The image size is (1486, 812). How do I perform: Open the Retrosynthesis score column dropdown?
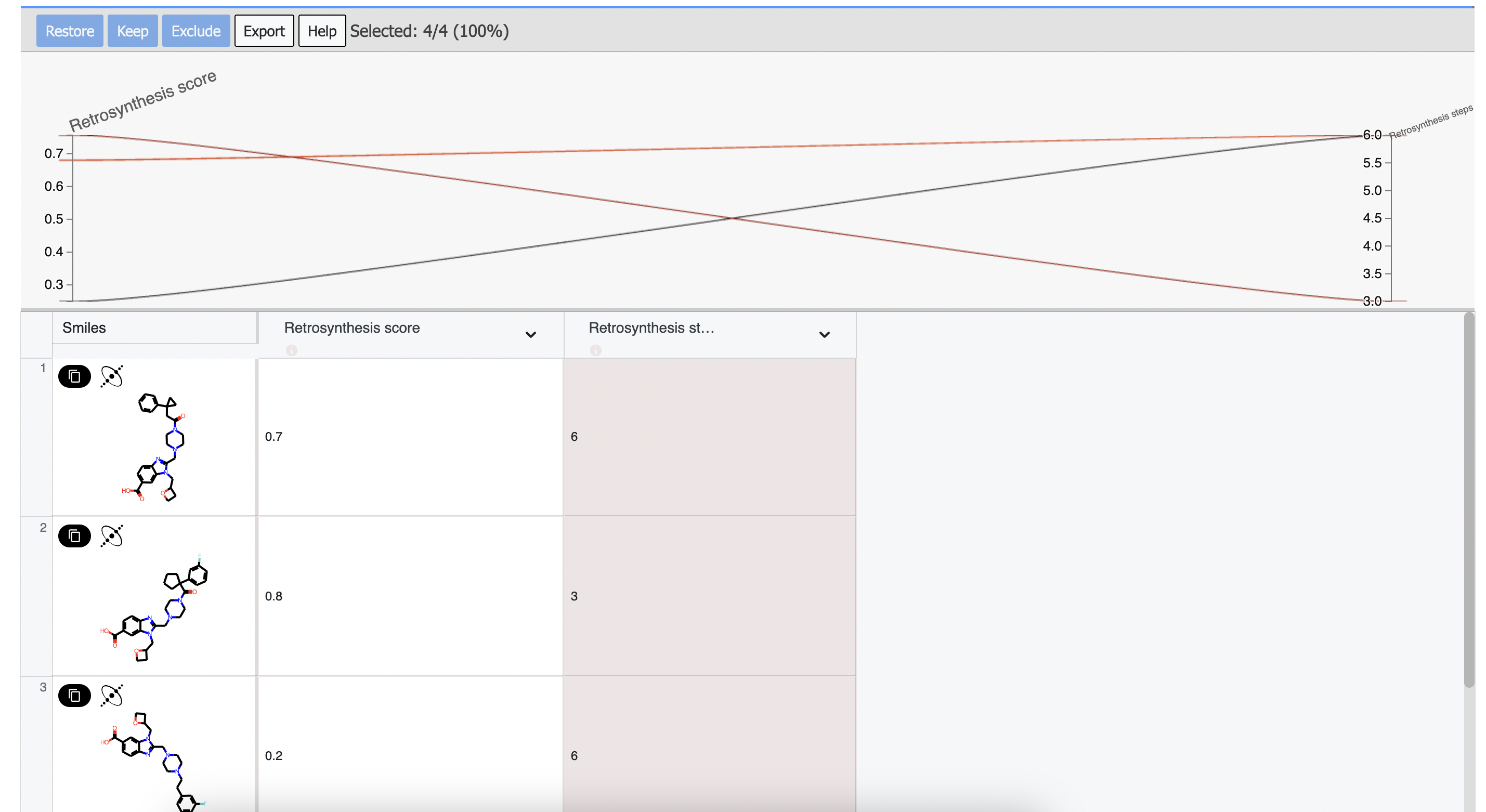pyautogui.click(x=531, y=334)
